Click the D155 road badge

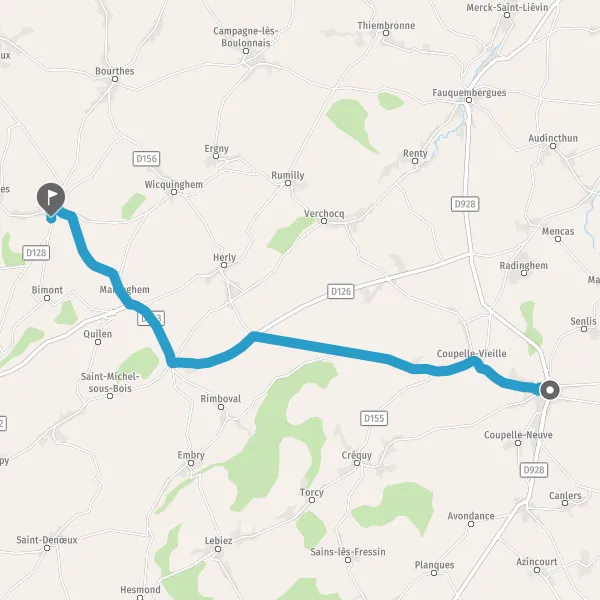click(x=374, y=418)
